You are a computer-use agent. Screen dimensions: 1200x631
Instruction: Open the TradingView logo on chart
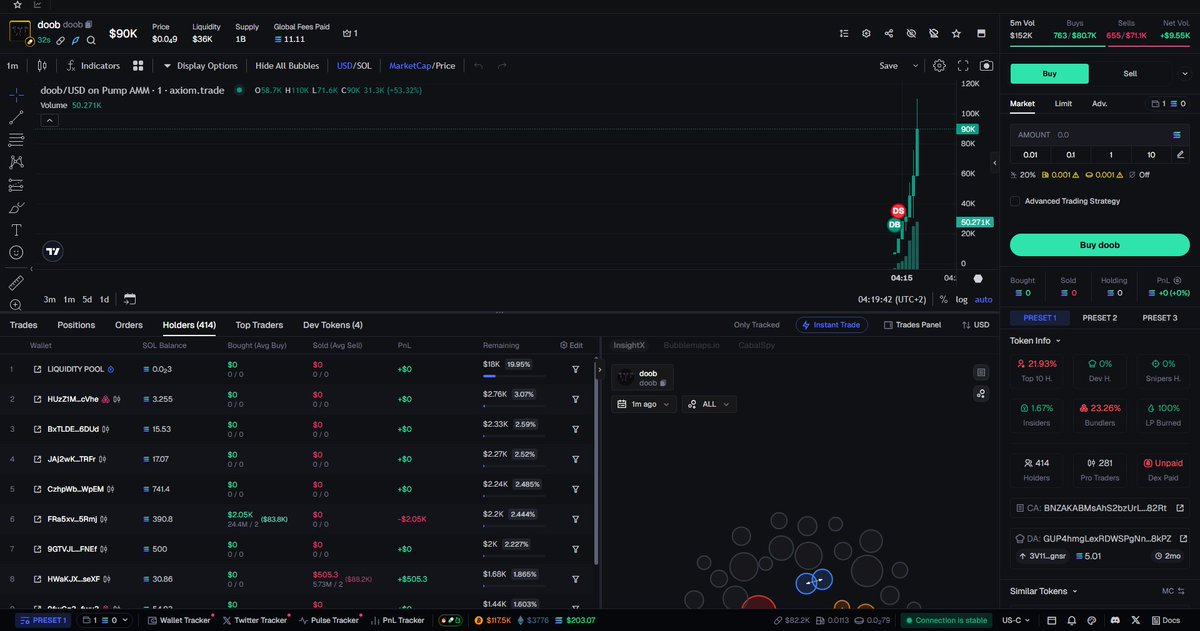pos(54,252)
